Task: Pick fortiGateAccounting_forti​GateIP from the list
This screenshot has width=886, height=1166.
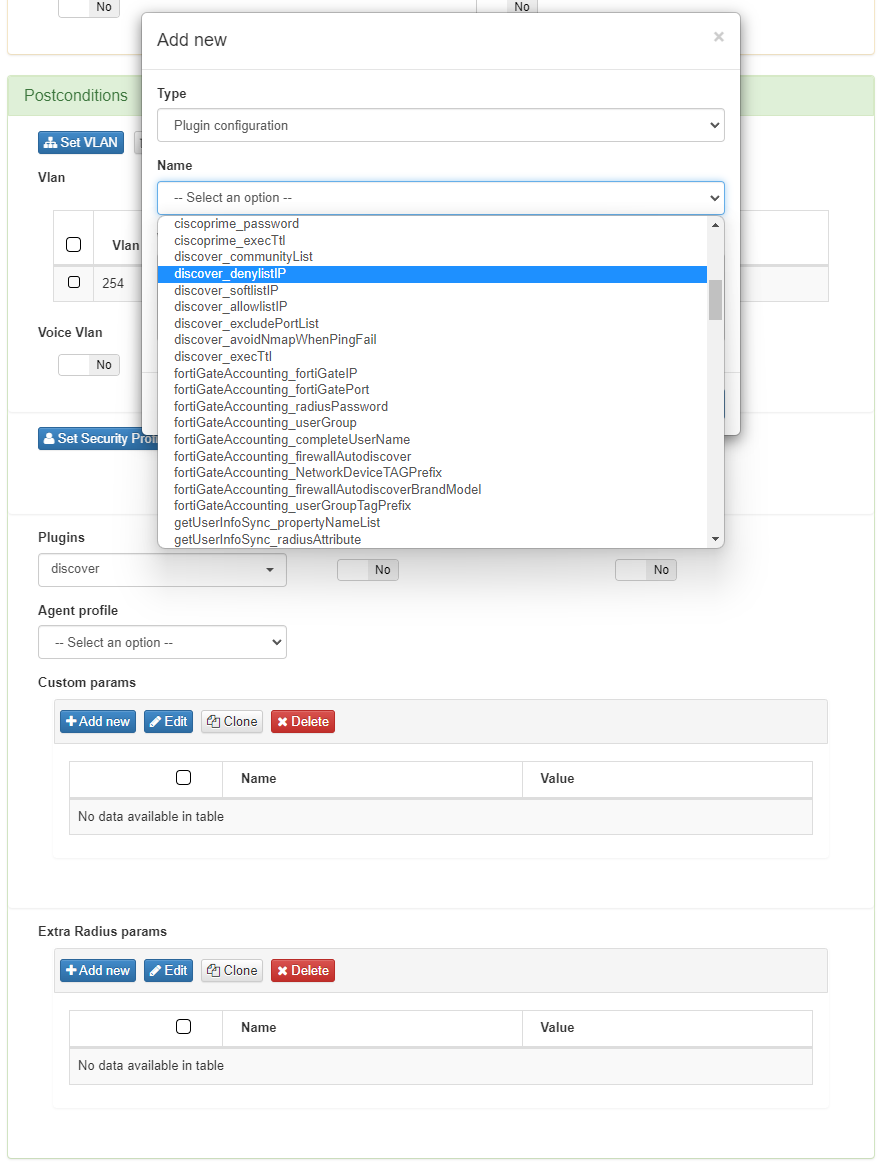Action: coord(265,373)
